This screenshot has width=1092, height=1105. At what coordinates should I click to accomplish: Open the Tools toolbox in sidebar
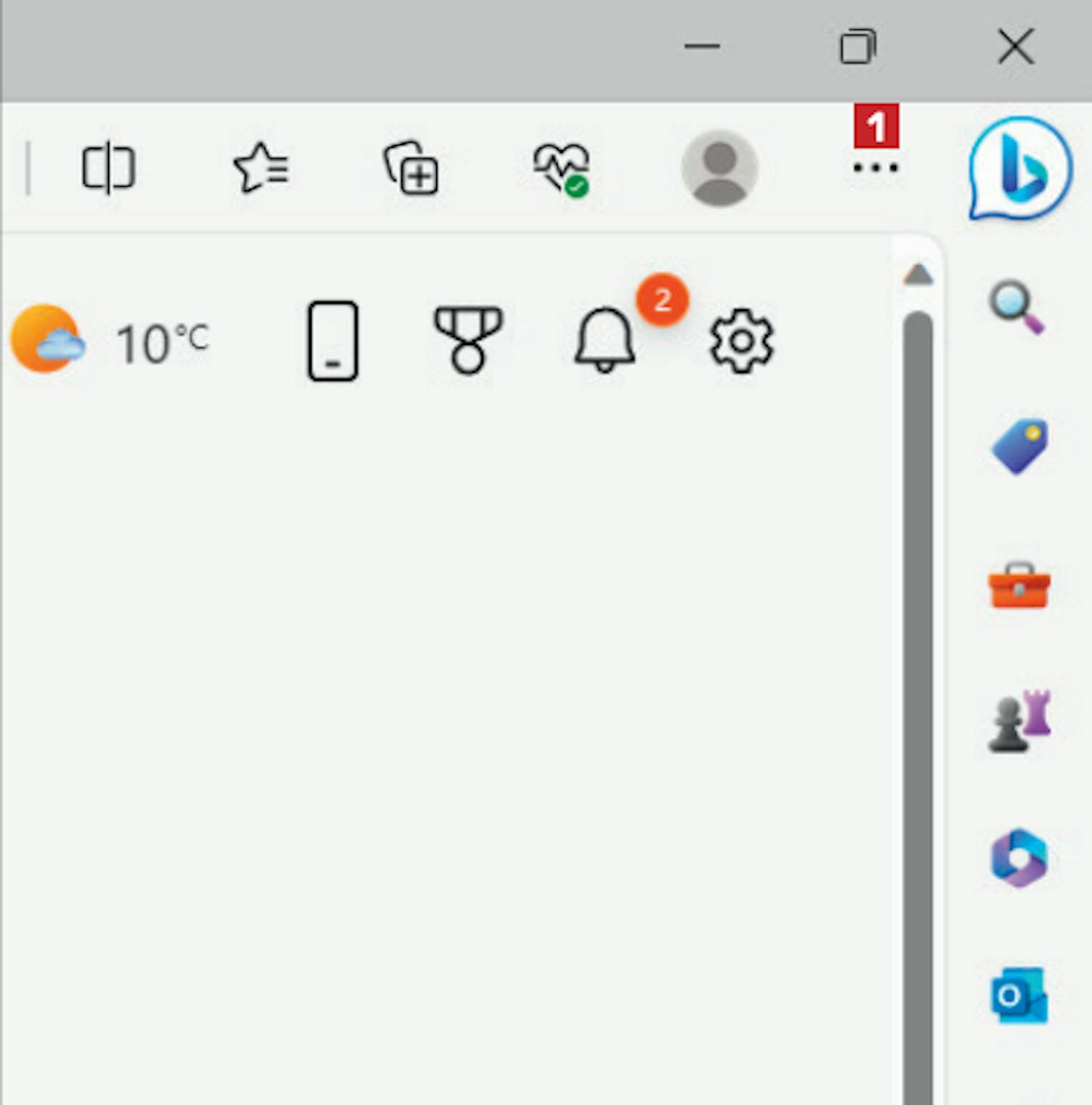pyautogui.click(x=1019, y=585)
